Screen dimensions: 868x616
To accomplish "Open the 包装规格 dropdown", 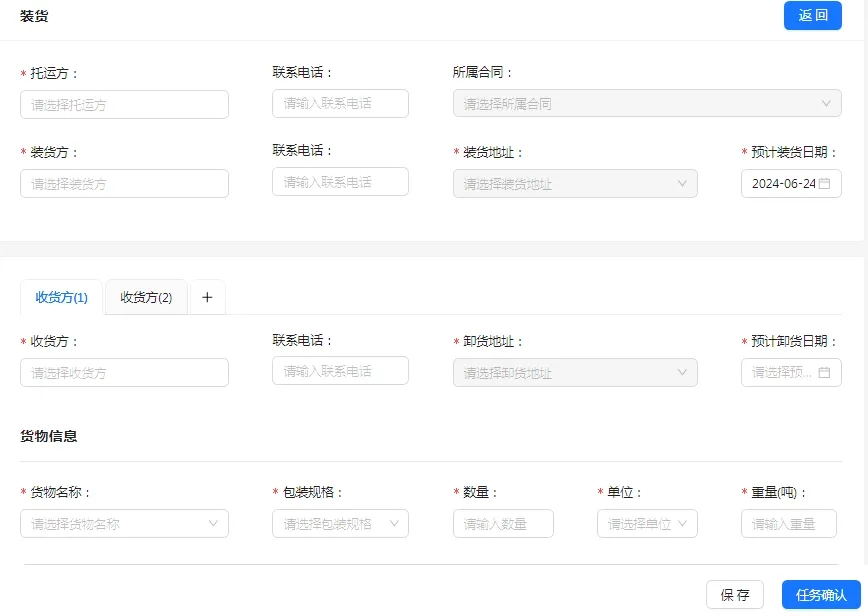I will pos(340,524).
